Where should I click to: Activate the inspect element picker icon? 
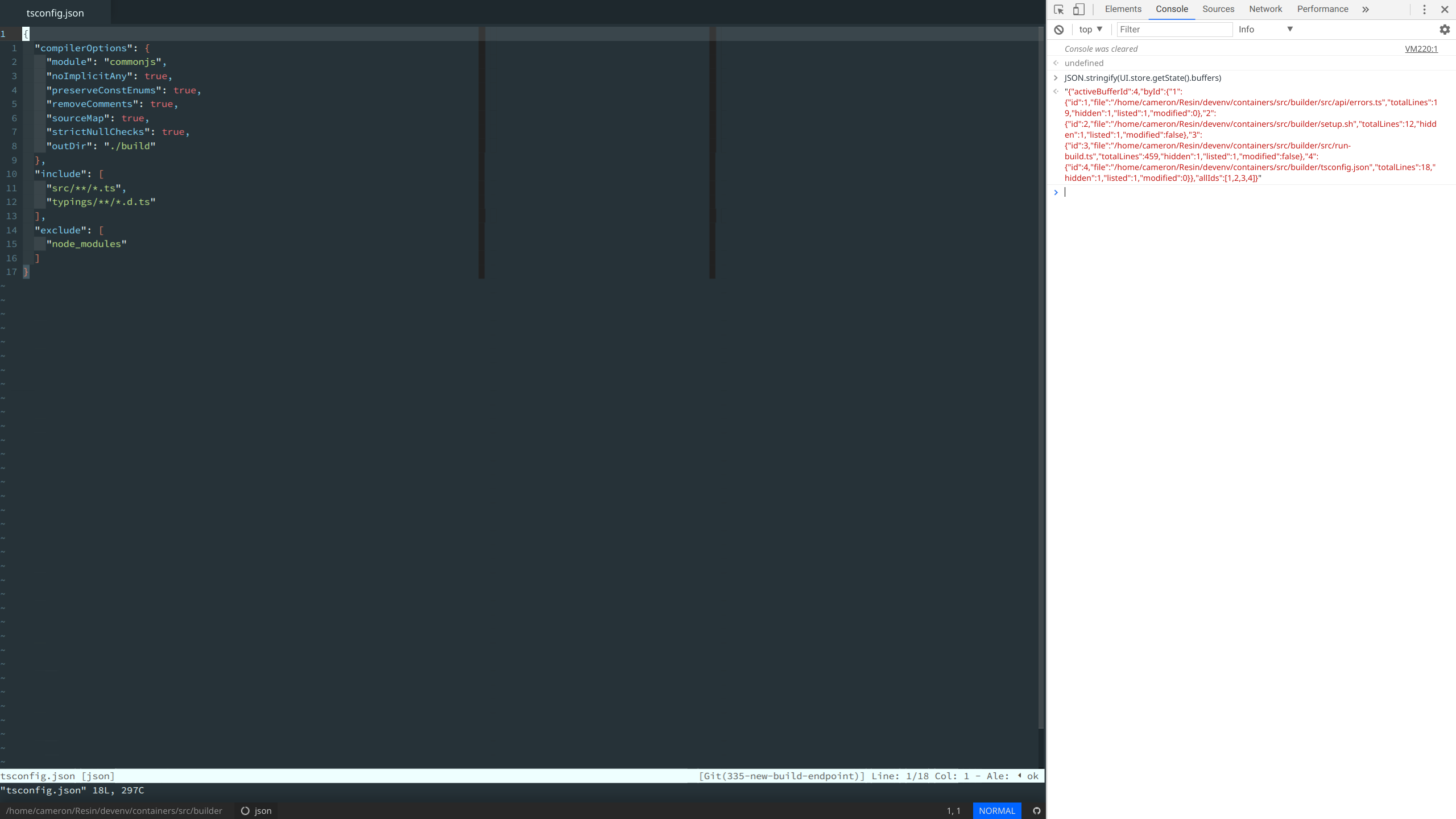click(1058, 10)
